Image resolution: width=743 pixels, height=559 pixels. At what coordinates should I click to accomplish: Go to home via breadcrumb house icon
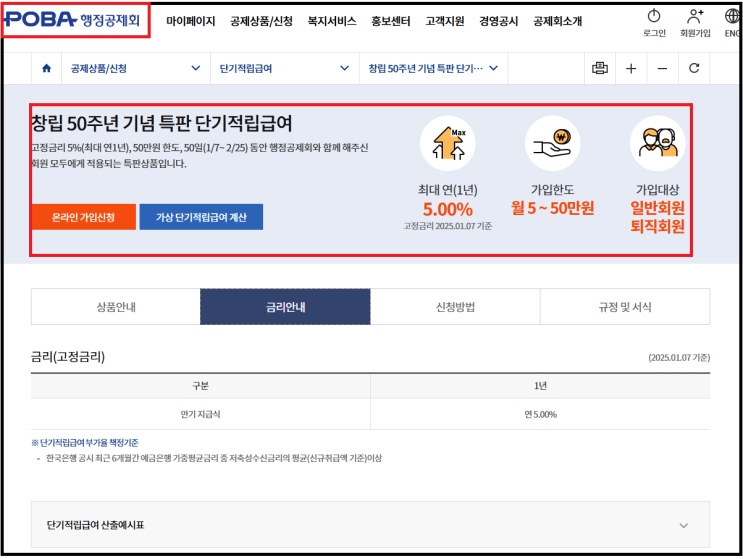[46, 68]
